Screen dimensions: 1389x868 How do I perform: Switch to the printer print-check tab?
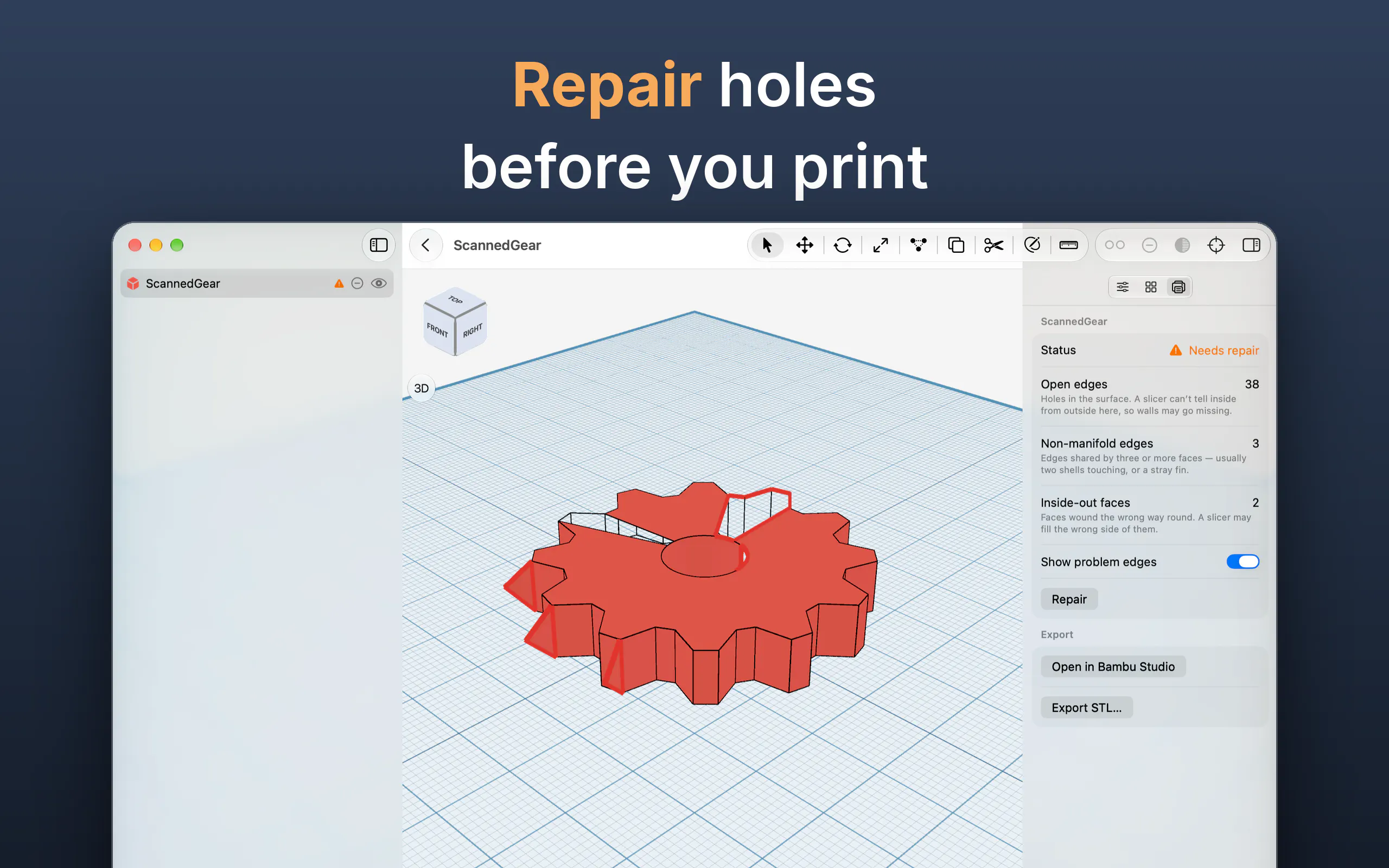point(1179,287)
